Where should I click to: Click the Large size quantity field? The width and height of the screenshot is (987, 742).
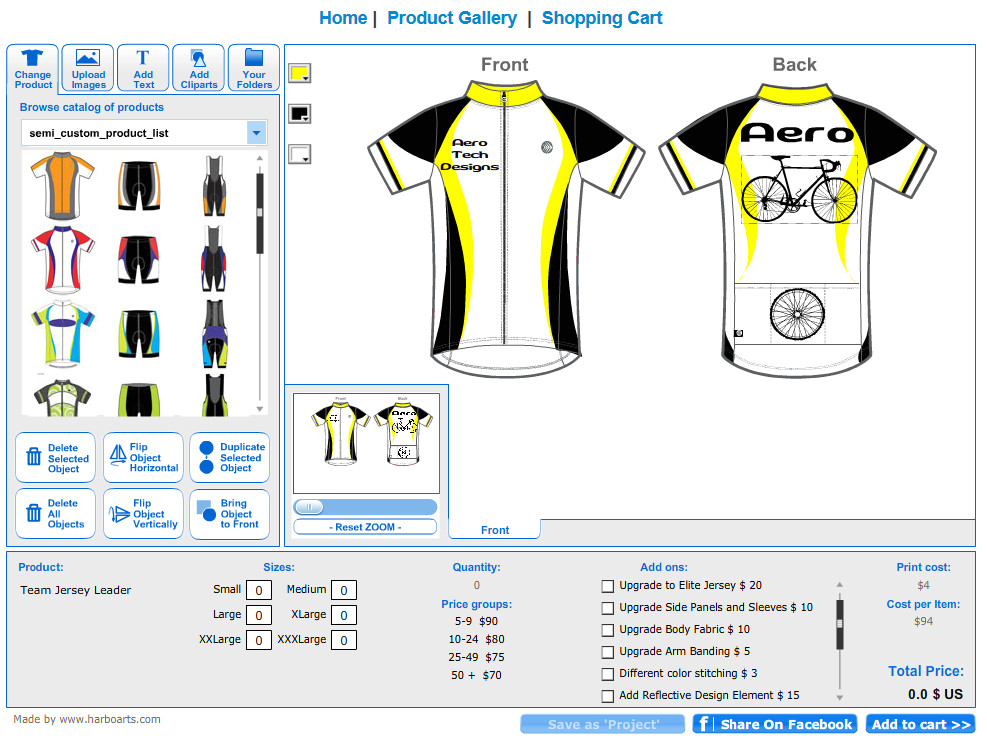[x=259, y=615]
